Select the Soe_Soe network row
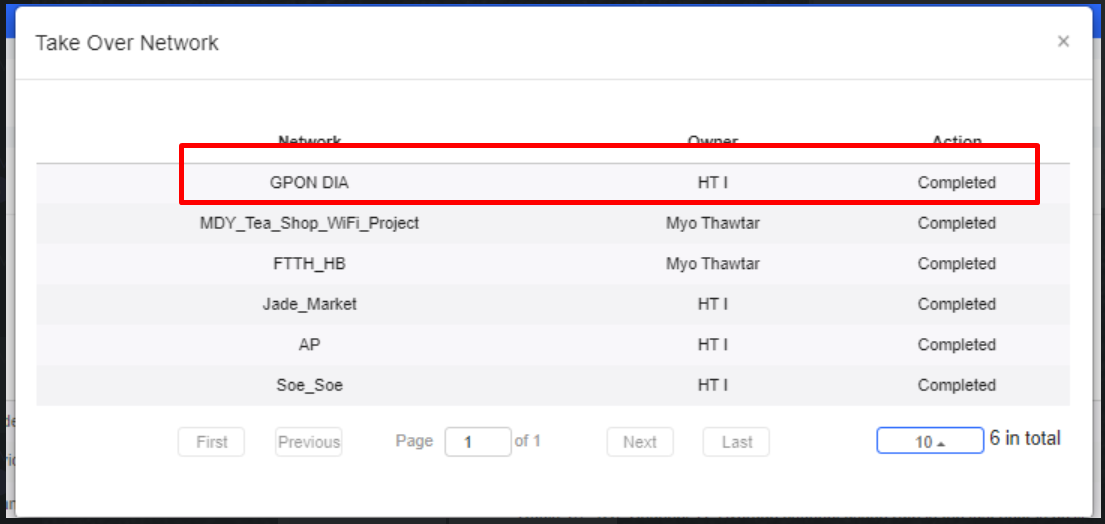The image size is (1105, 524). coord(309,385)
